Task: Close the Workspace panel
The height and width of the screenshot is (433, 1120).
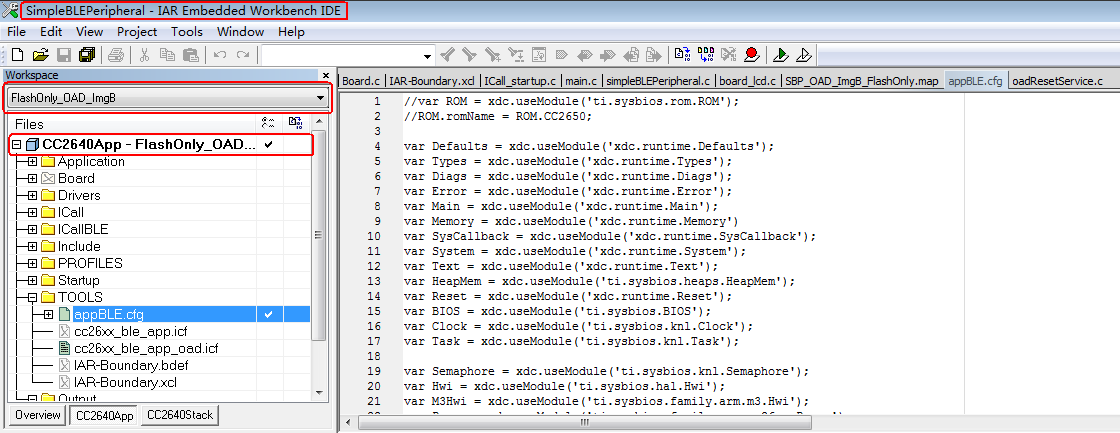Action: click(326, 75)
